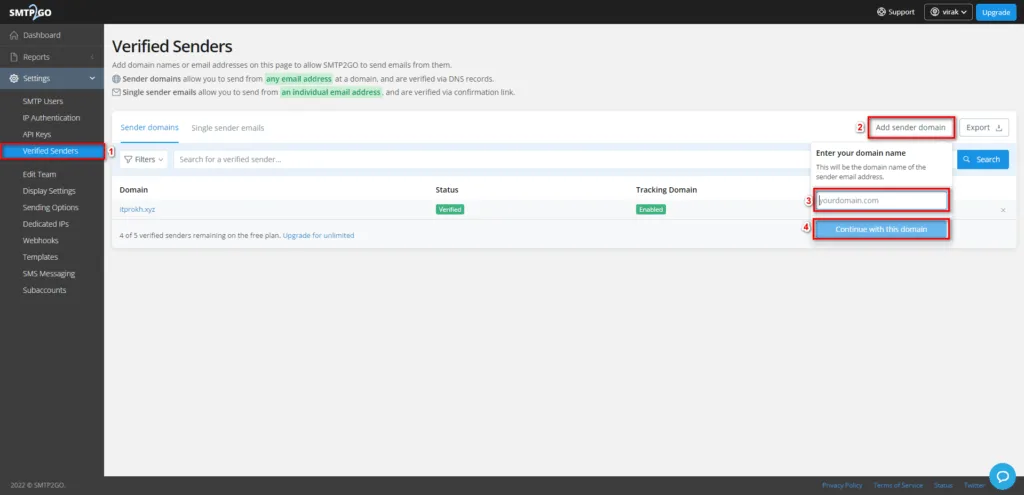Open Support from the top bar
1024x495 pixels.
895,12
